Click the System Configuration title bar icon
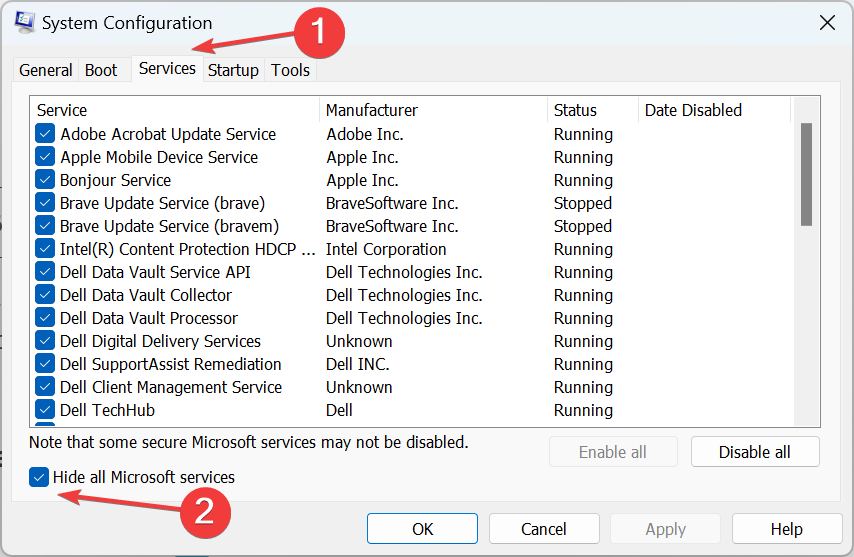Viewport: 854px width, 557px height. tap(25, 22)
